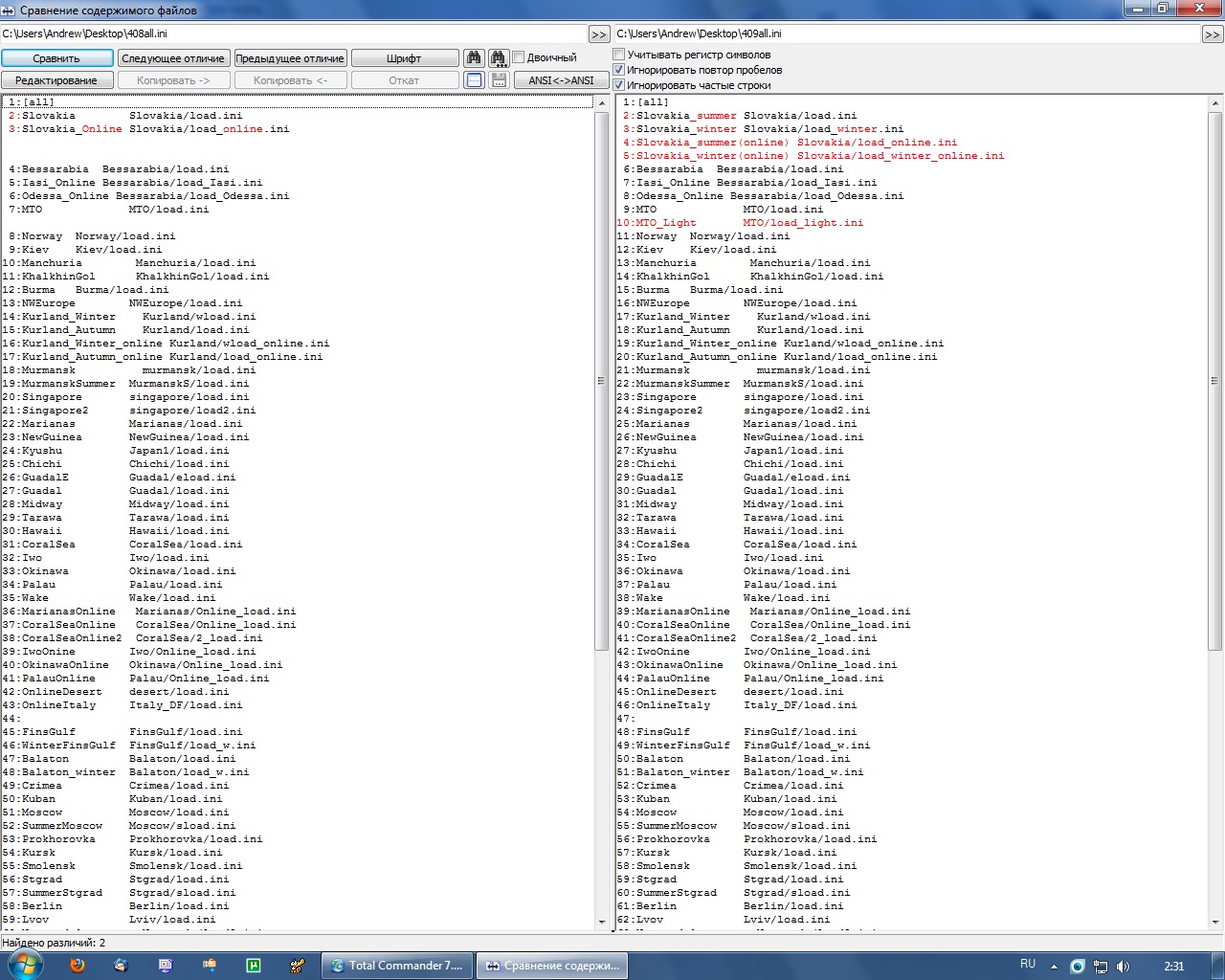
Task: Open the Шрифт font dialog
Action: [x=404, y=58]
